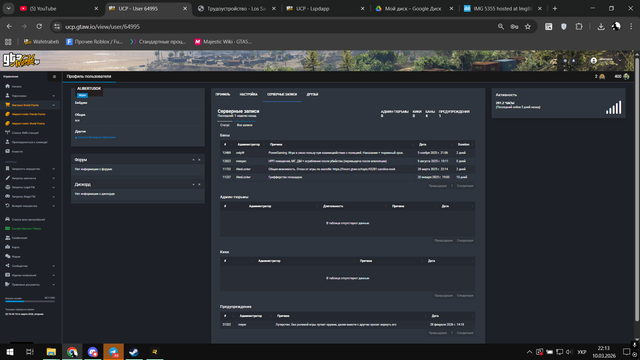The height and width of the screenshot is (360, 640).
Task: Close the Дискорд panel with its X
Action: (199, 184)
